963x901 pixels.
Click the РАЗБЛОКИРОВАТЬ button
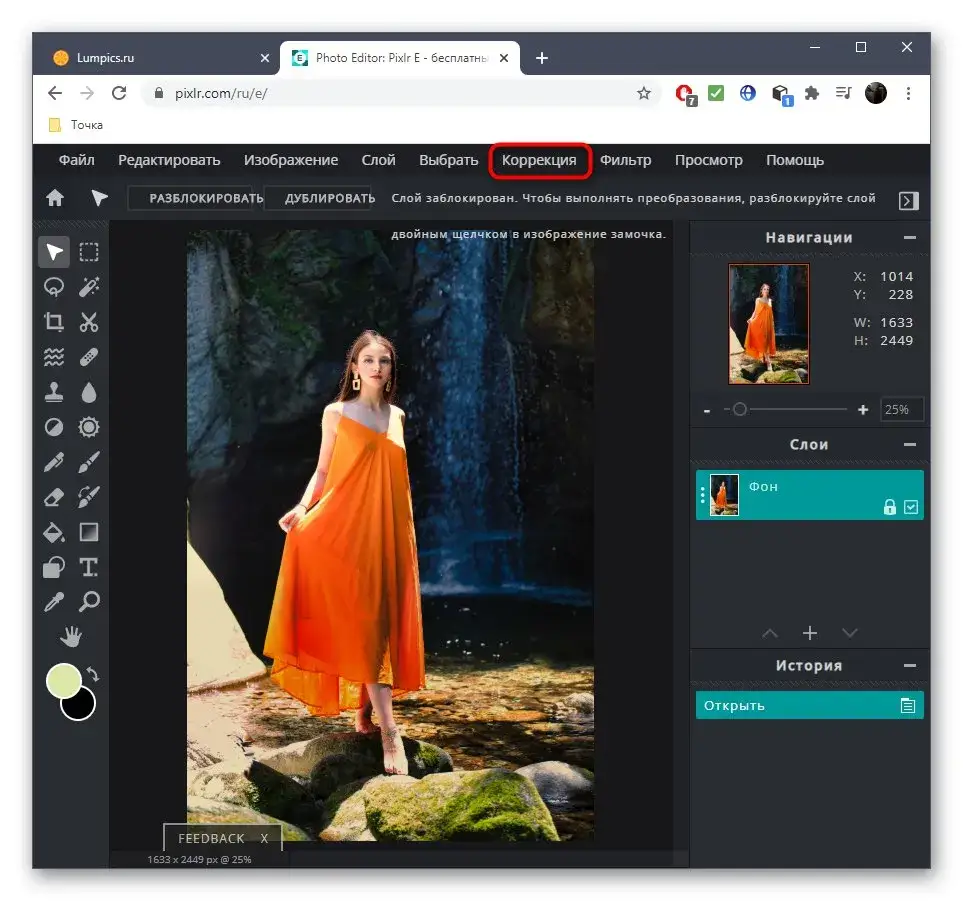click(205, 198)
